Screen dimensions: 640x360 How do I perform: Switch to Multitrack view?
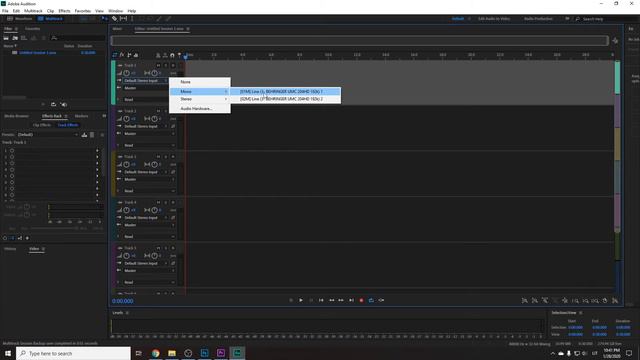pos(51,19)
